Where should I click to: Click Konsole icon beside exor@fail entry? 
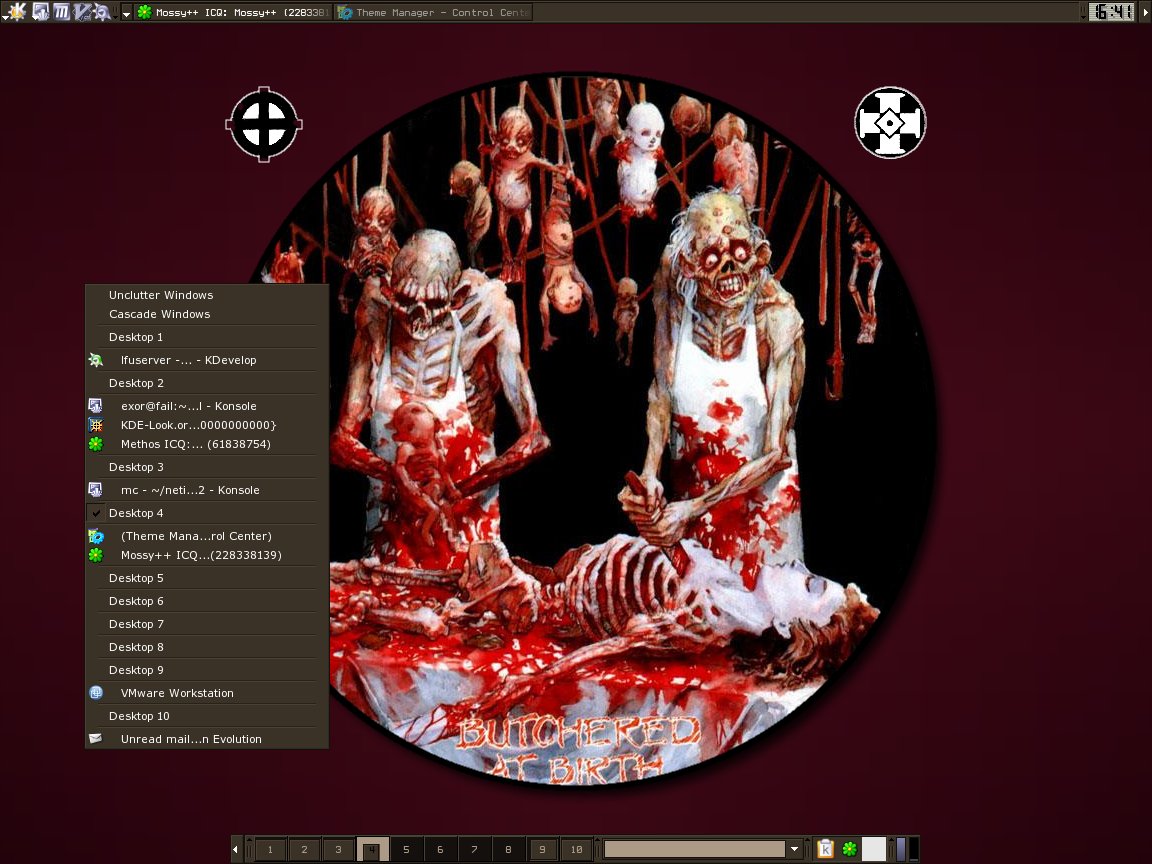(x=96, y=406)
